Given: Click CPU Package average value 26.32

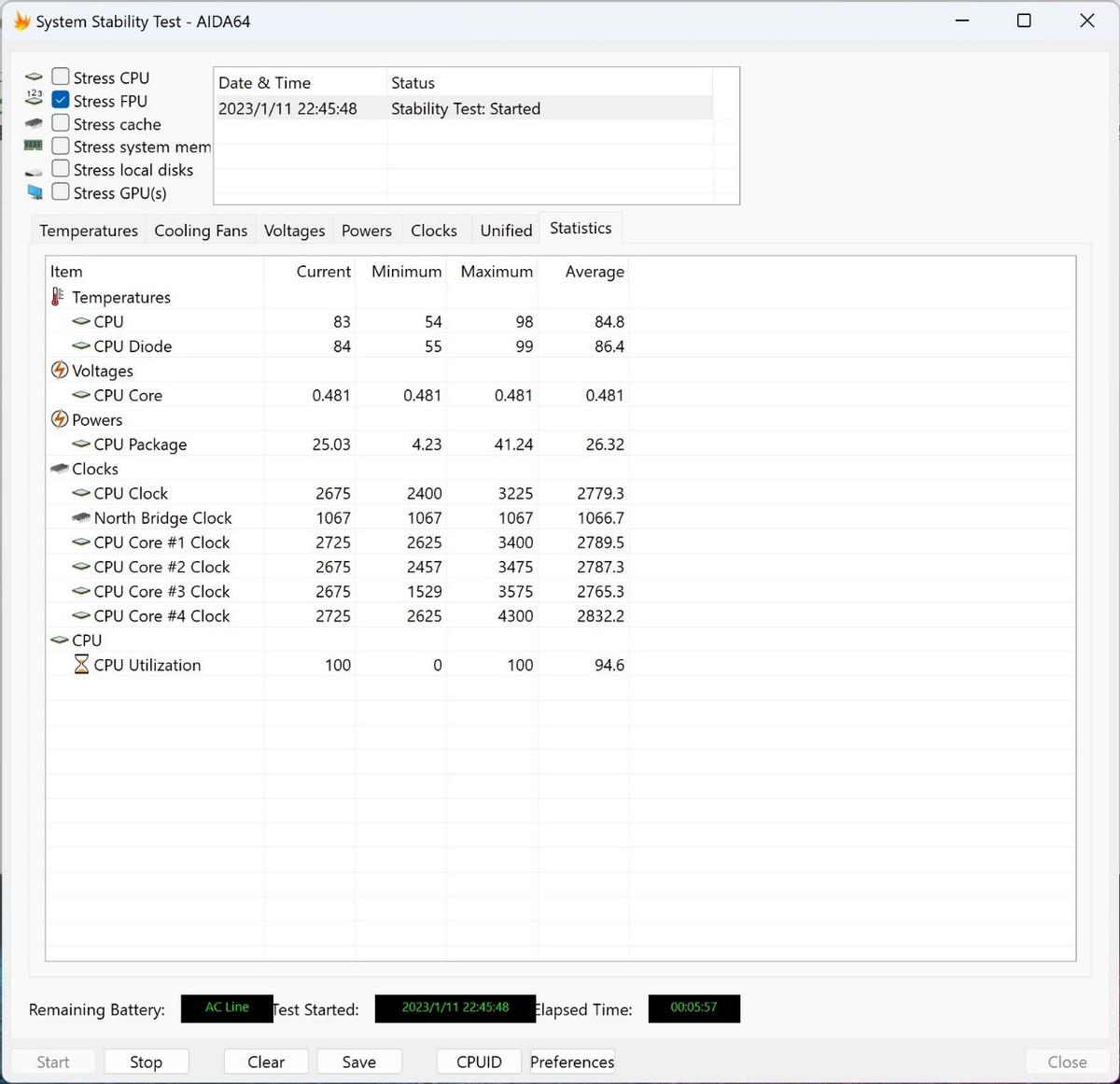Looking at the screenshot, I should [605, 444].
